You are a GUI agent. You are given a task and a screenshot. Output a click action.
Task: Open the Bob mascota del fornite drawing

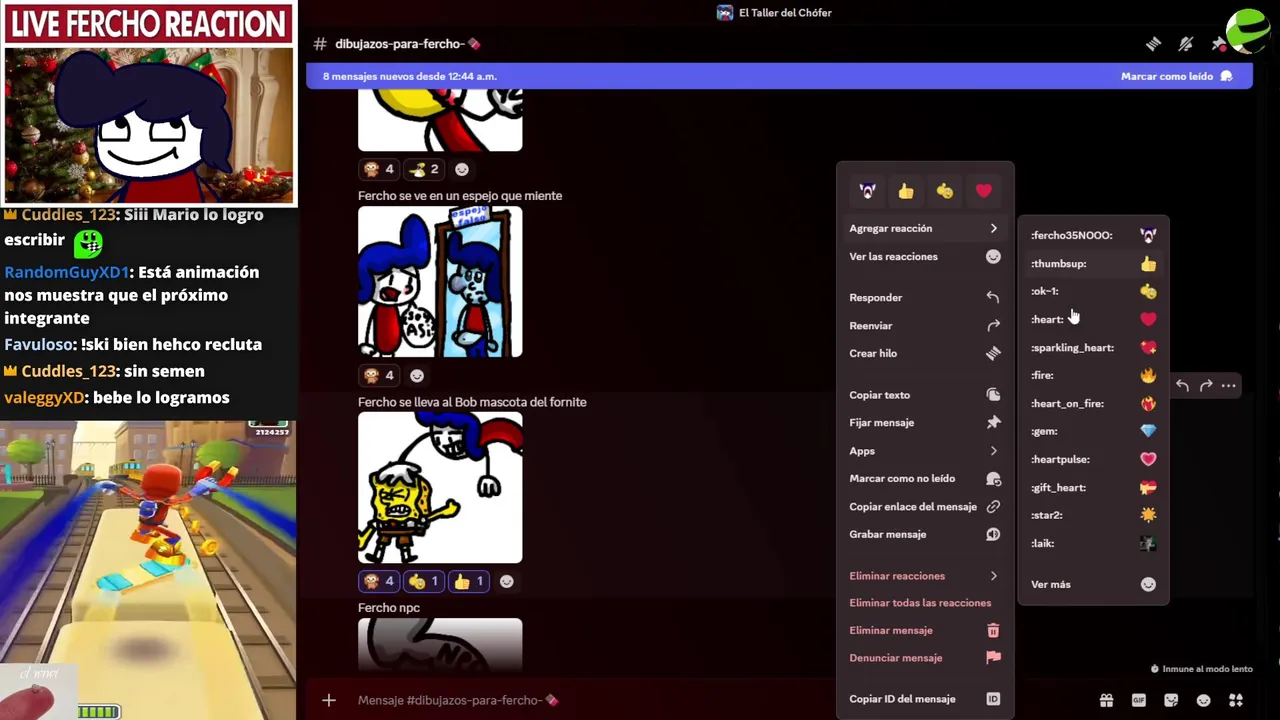click(x=440, y=488)
